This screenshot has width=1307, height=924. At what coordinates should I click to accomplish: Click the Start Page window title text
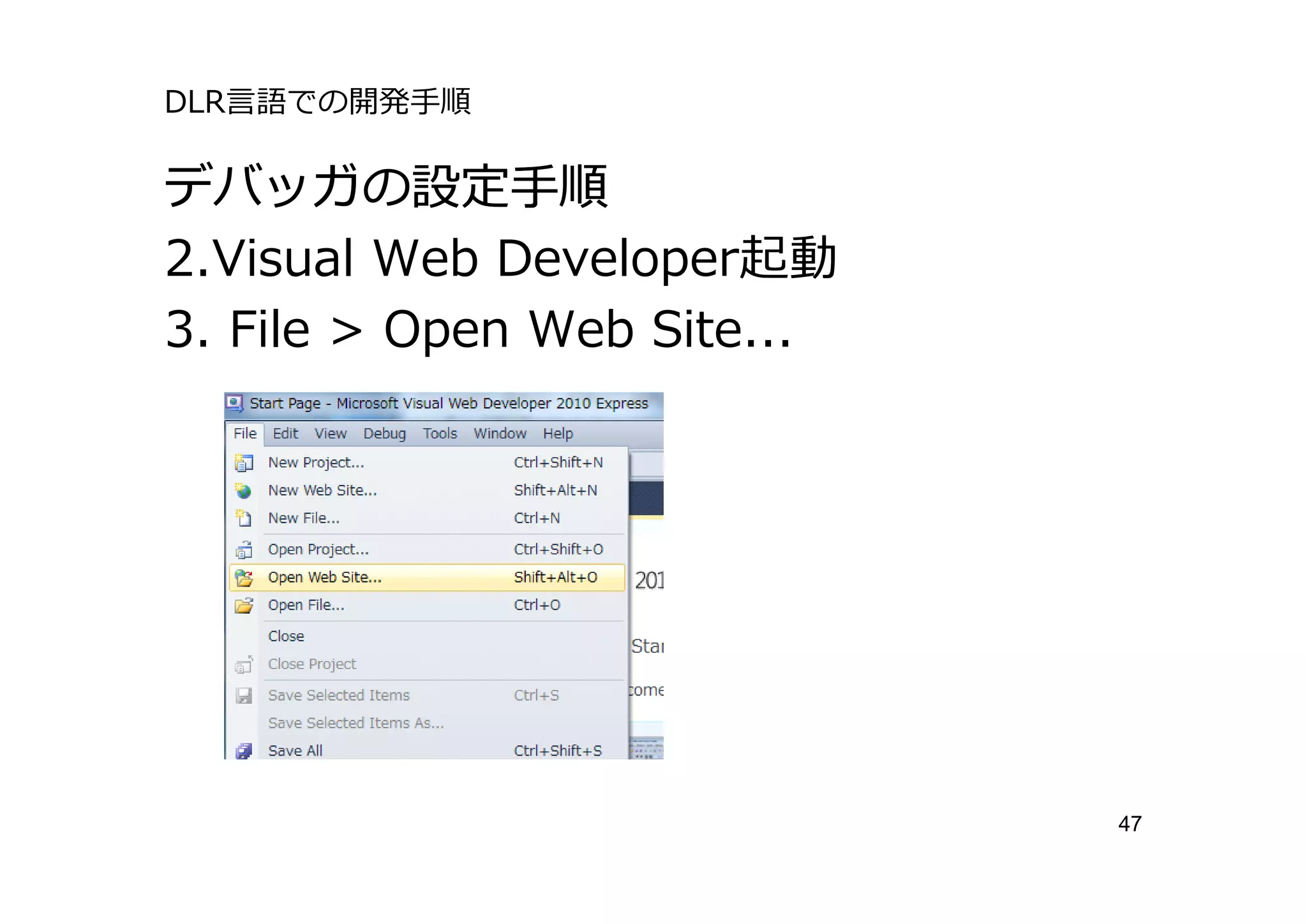coord(449,403)
